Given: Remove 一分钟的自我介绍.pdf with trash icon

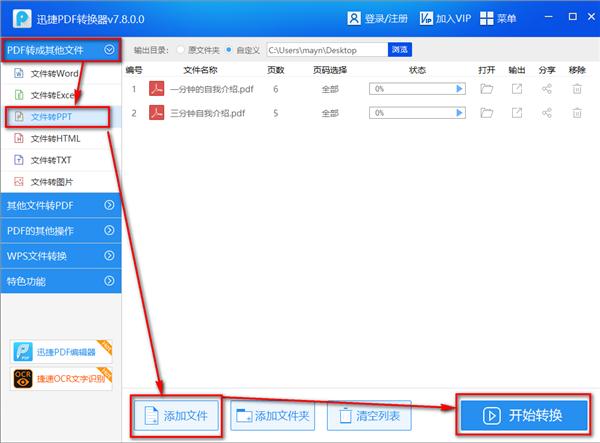Looking at the screenshot, I should click(x=577, y=89).
